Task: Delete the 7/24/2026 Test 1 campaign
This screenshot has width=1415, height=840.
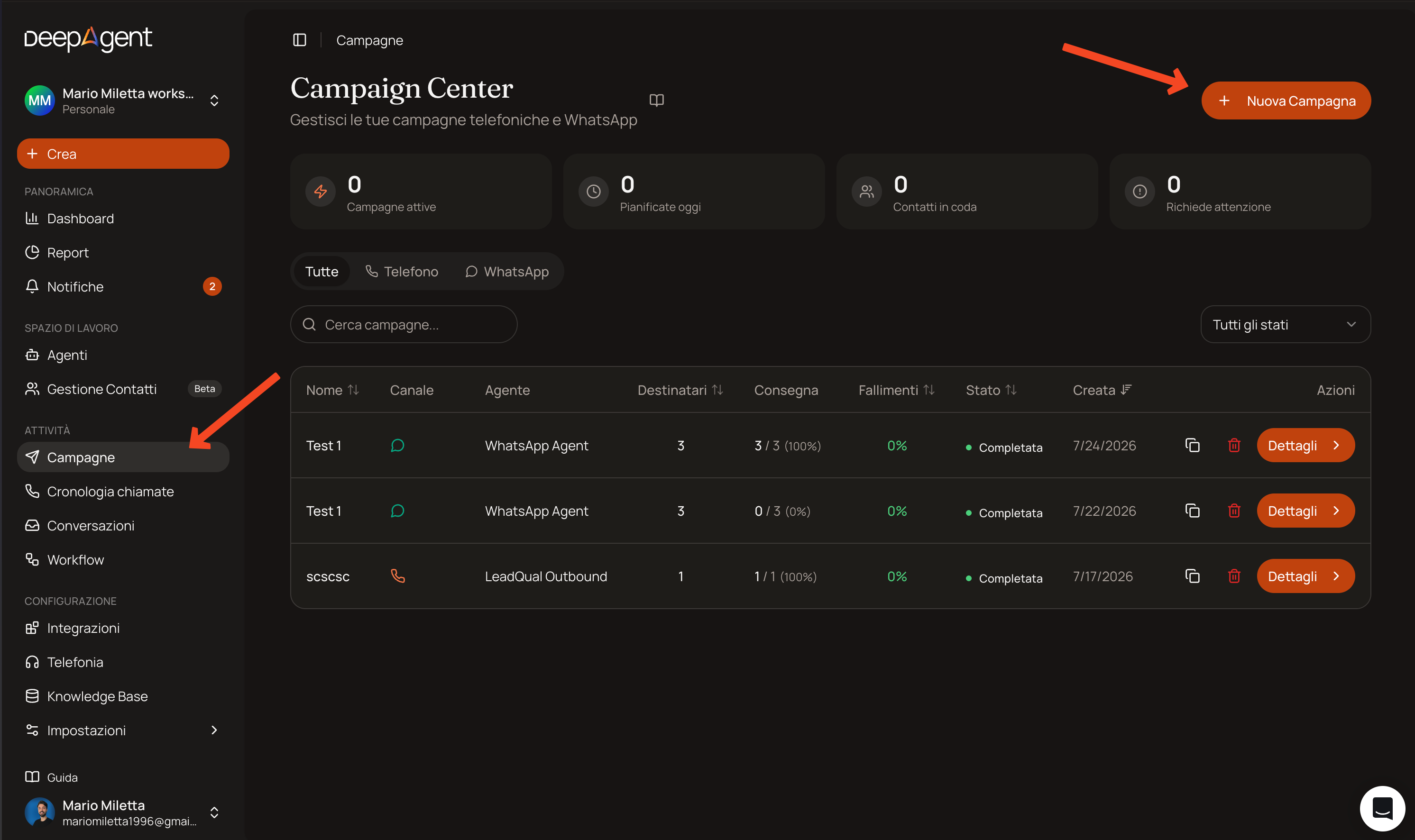Action: 1234,446
